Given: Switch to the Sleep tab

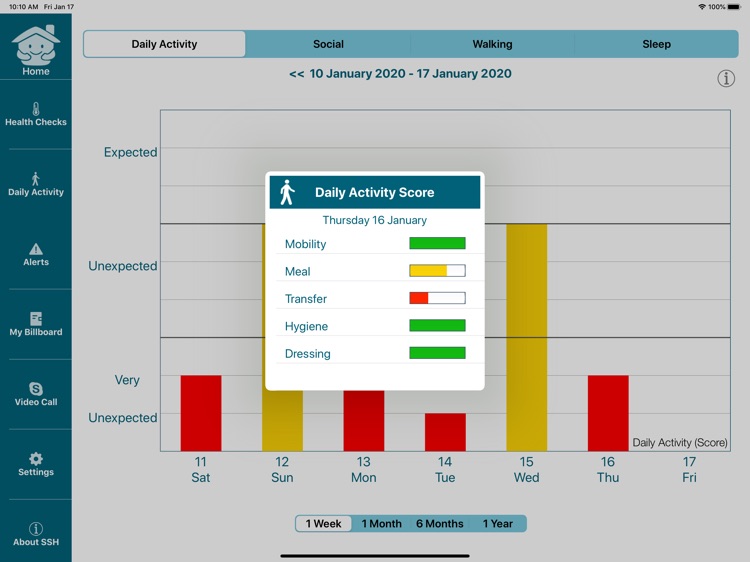Looking at the screenshot, I should [x=656, y=44].
